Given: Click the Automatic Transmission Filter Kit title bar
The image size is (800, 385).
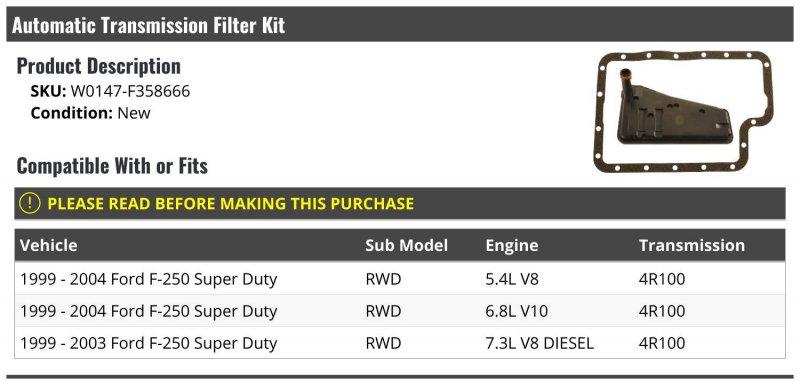Looking at the screenshot, I should [x=399, y=24].
